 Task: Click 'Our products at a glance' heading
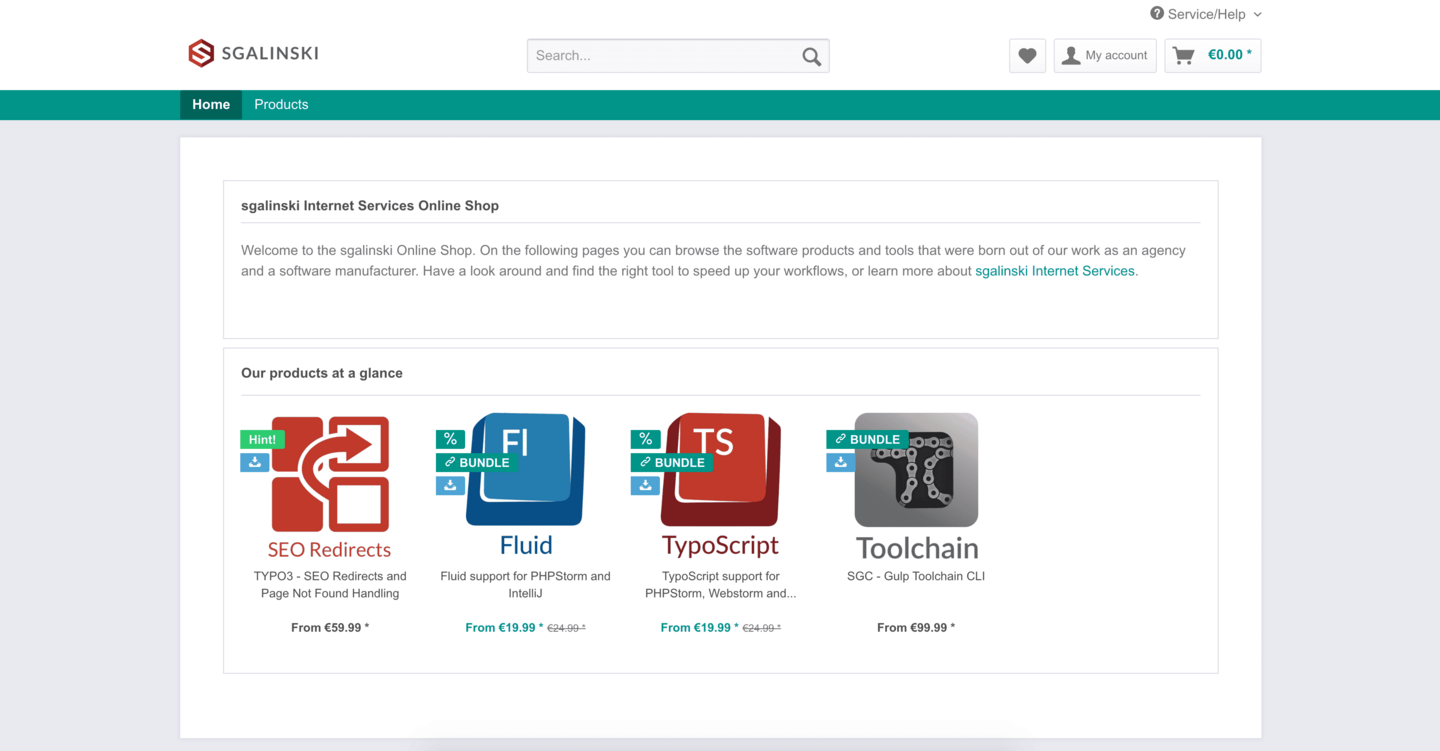point(322,373)
